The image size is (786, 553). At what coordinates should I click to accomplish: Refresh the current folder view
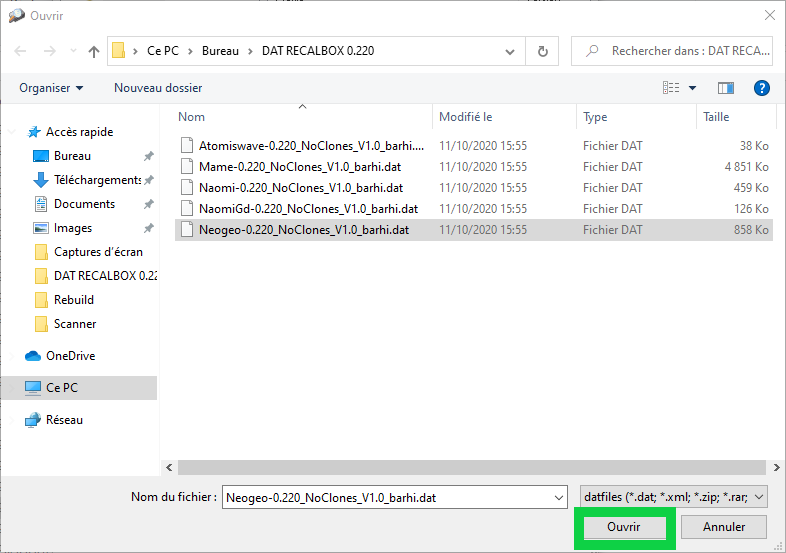(x=542, y=51)
